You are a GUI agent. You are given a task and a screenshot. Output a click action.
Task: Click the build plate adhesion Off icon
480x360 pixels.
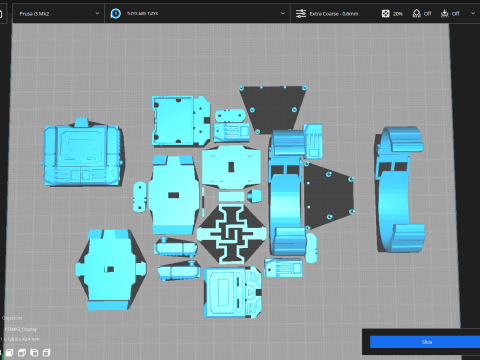[444, 14]
